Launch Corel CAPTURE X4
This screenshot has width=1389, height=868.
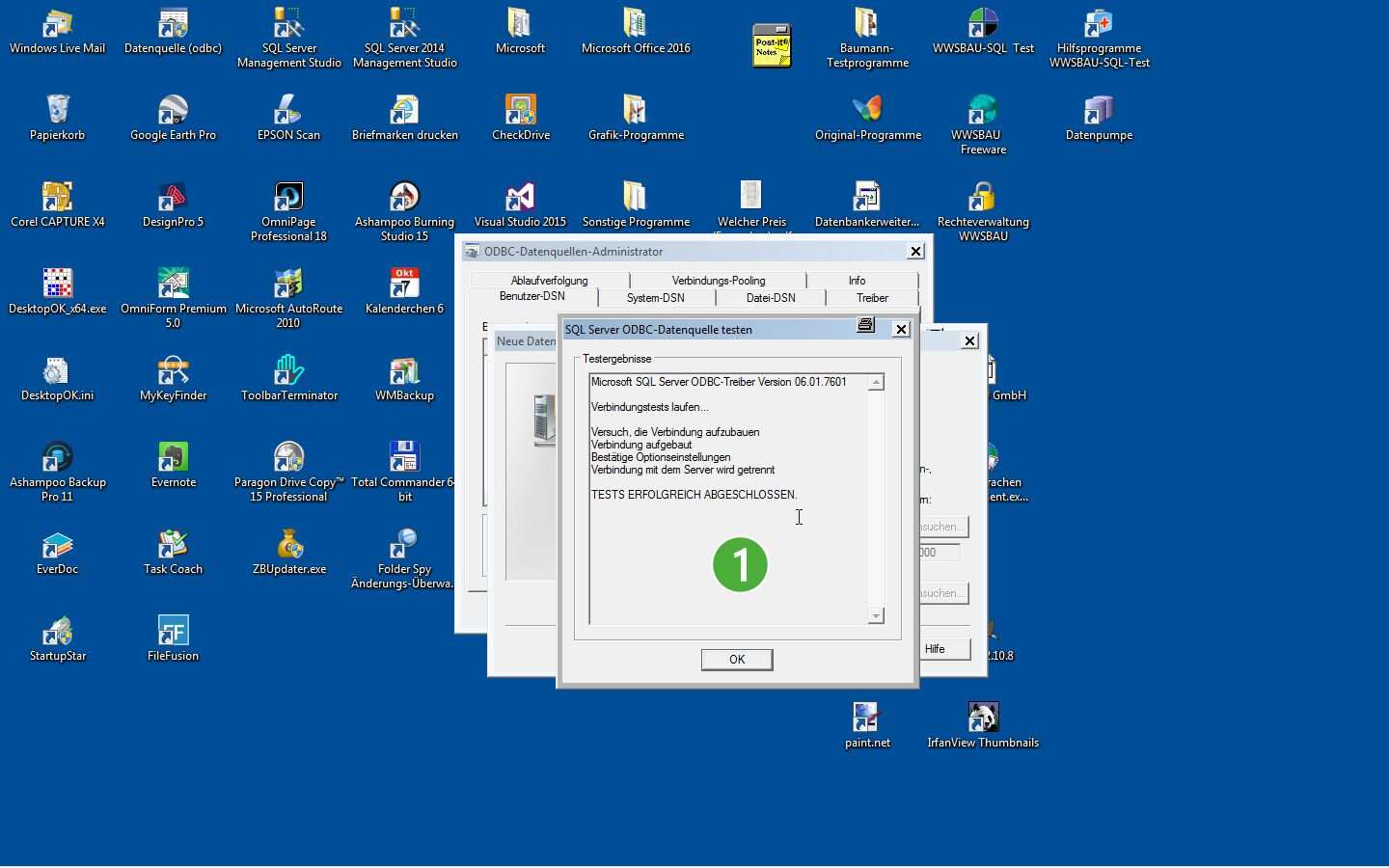tap(58, 205)
